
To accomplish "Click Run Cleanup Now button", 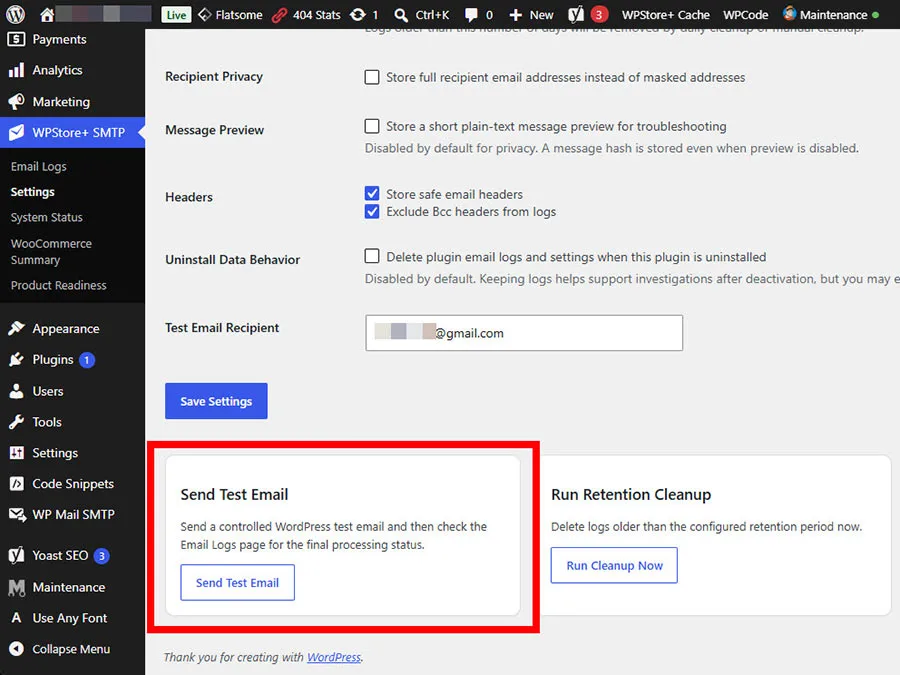I will coord(614,565).
